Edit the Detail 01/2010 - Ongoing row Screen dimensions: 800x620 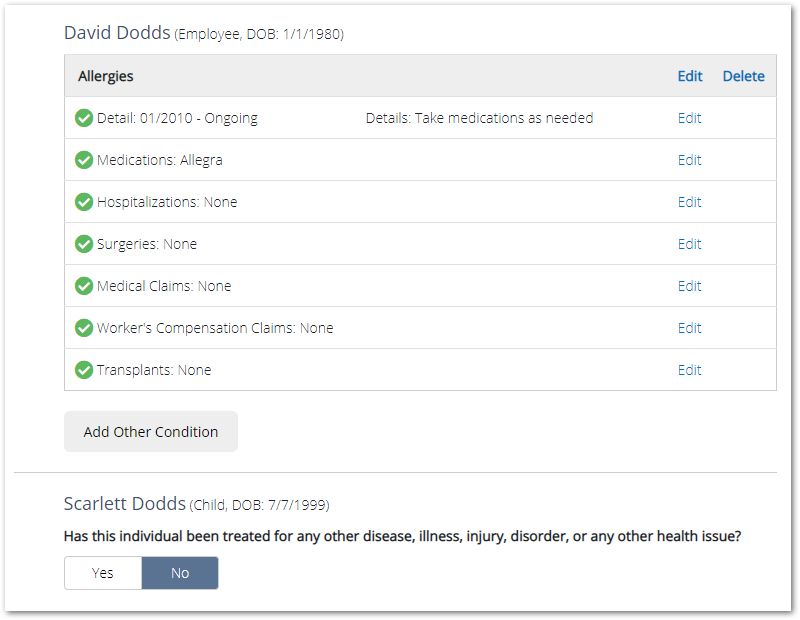coord(689,118)
